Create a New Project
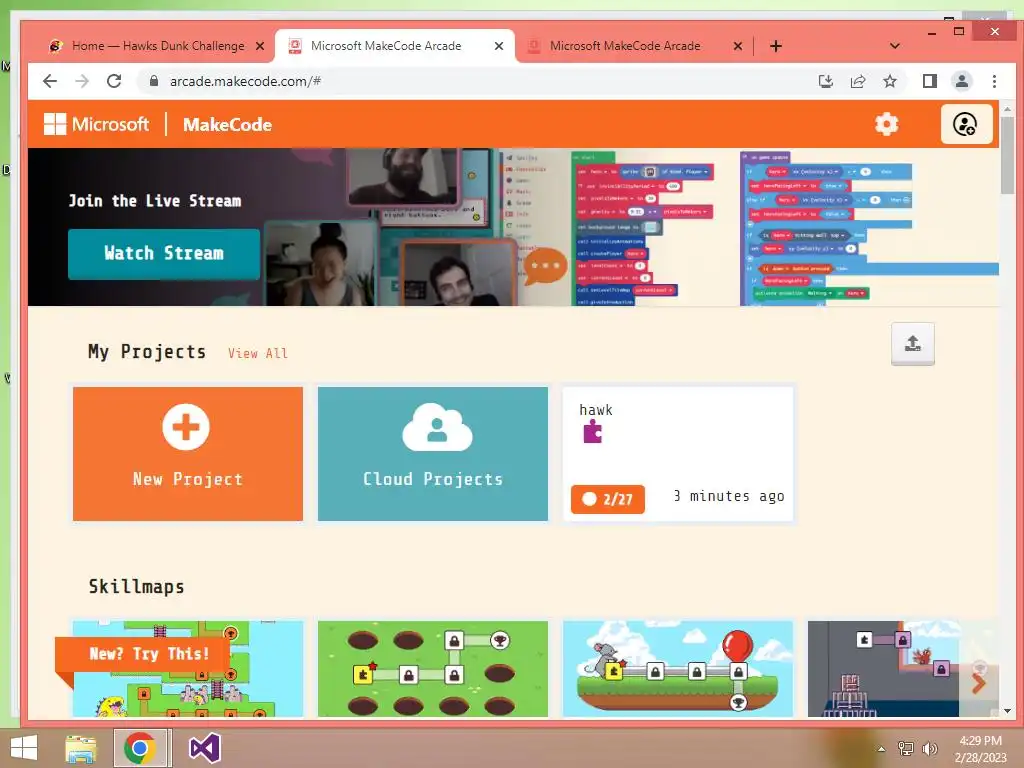Screen dimensions: 1024x768 coord(187,454)
